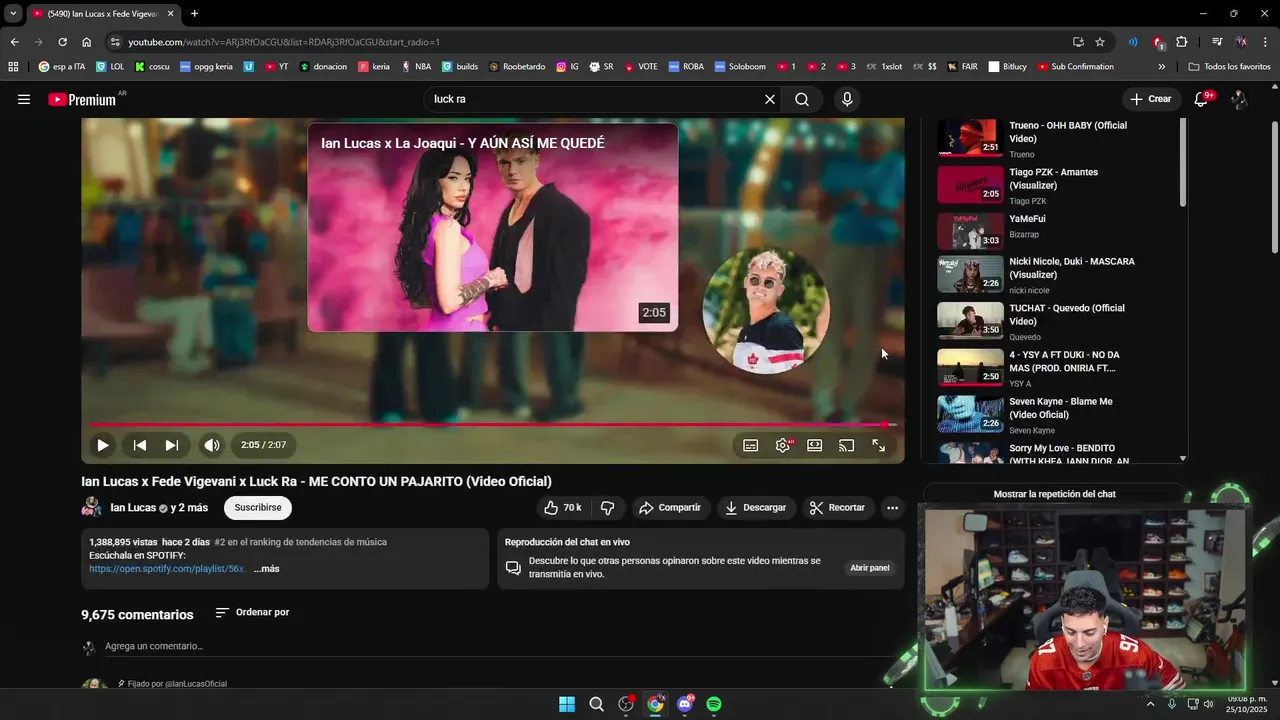Toggle subtitles on the player
The height and width of the screenshot is (720, 1280).
(x=750, y=445)
